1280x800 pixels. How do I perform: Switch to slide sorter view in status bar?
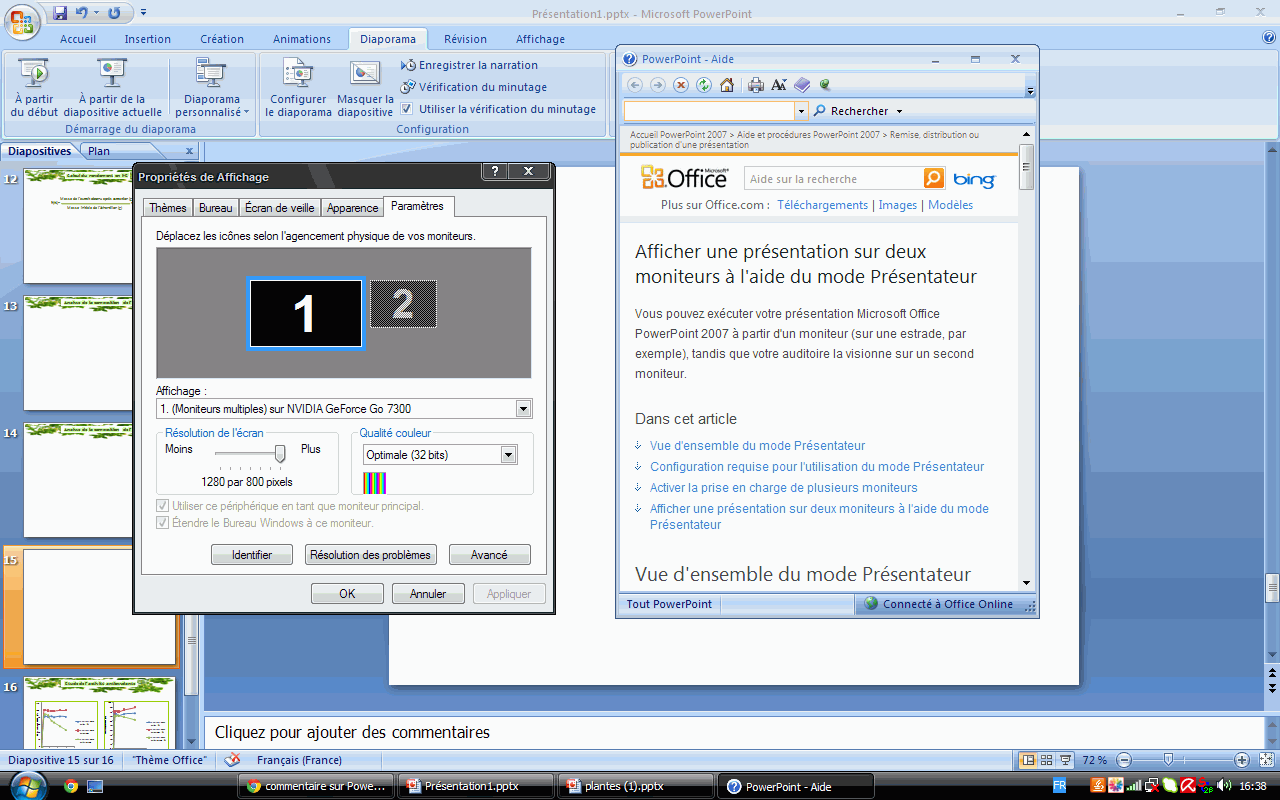pos(1046,760)
